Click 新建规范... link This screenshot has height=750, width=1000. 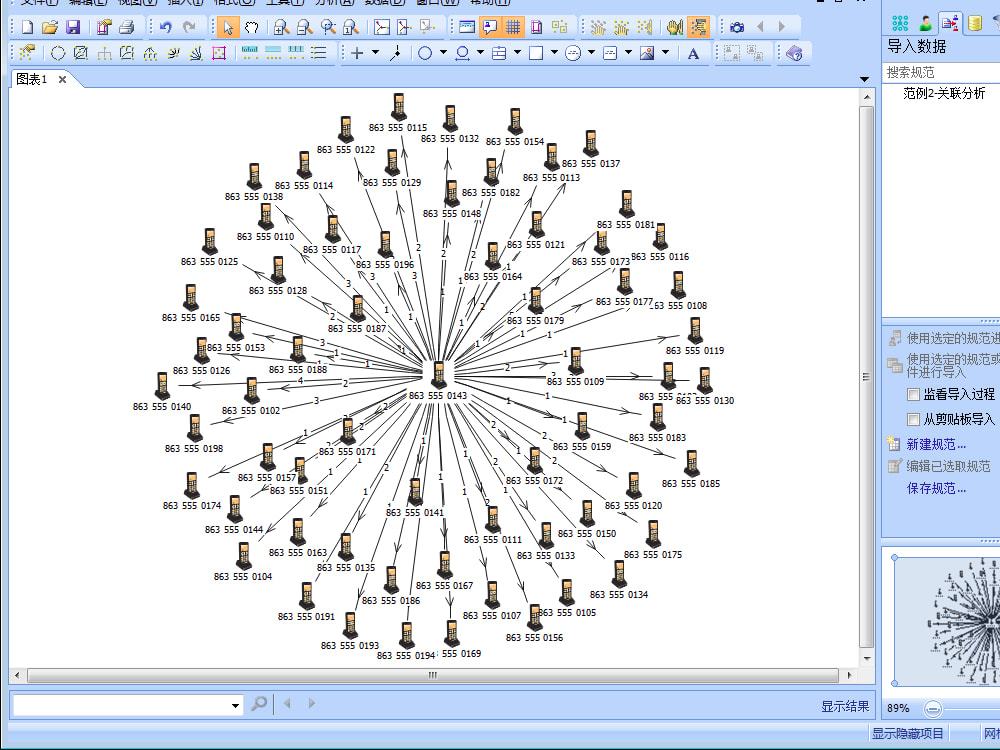click(936, 445)
